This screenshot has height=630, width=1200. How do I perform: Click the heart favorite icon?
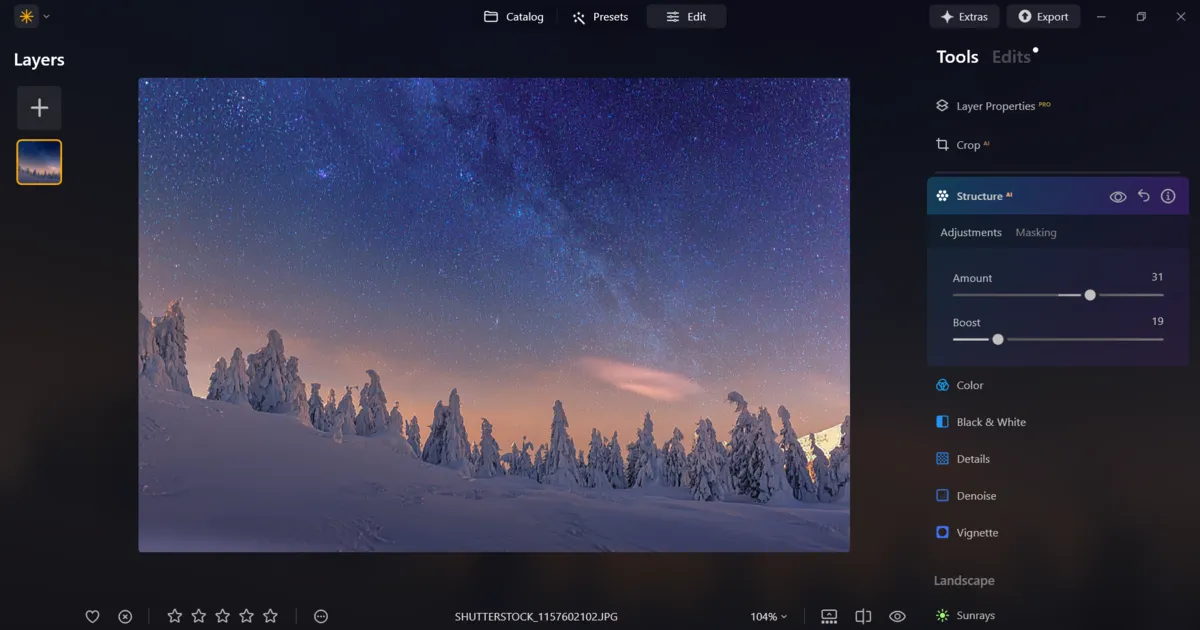click(x=92, y=617)
